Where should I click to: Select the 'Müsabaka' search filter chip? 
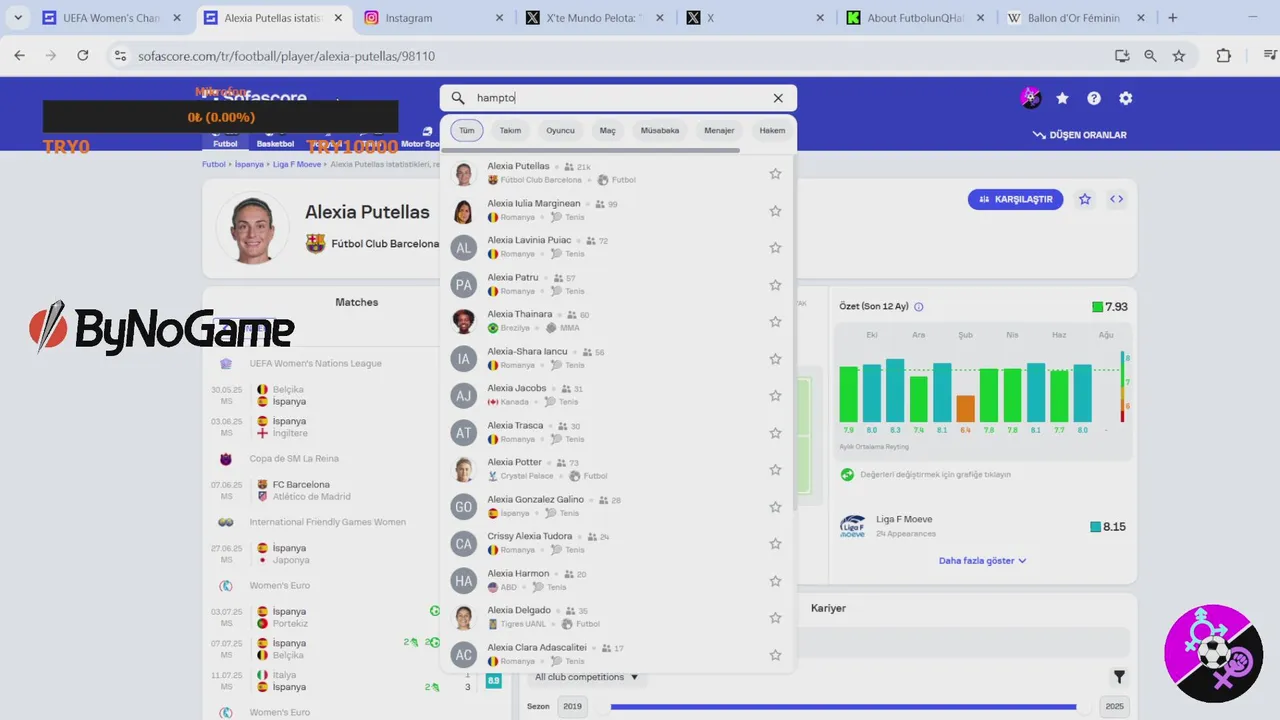tap(660, 131)
